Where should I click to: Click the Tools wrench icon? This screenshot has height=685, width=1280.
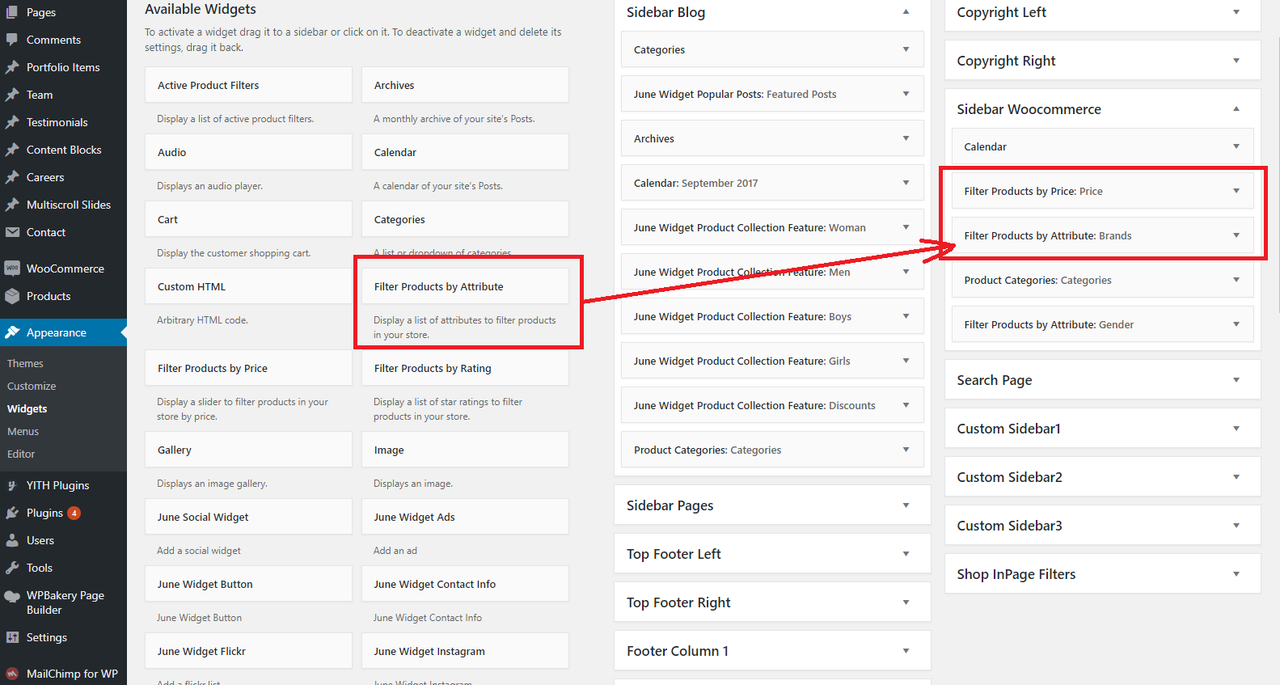click(12, 568)
